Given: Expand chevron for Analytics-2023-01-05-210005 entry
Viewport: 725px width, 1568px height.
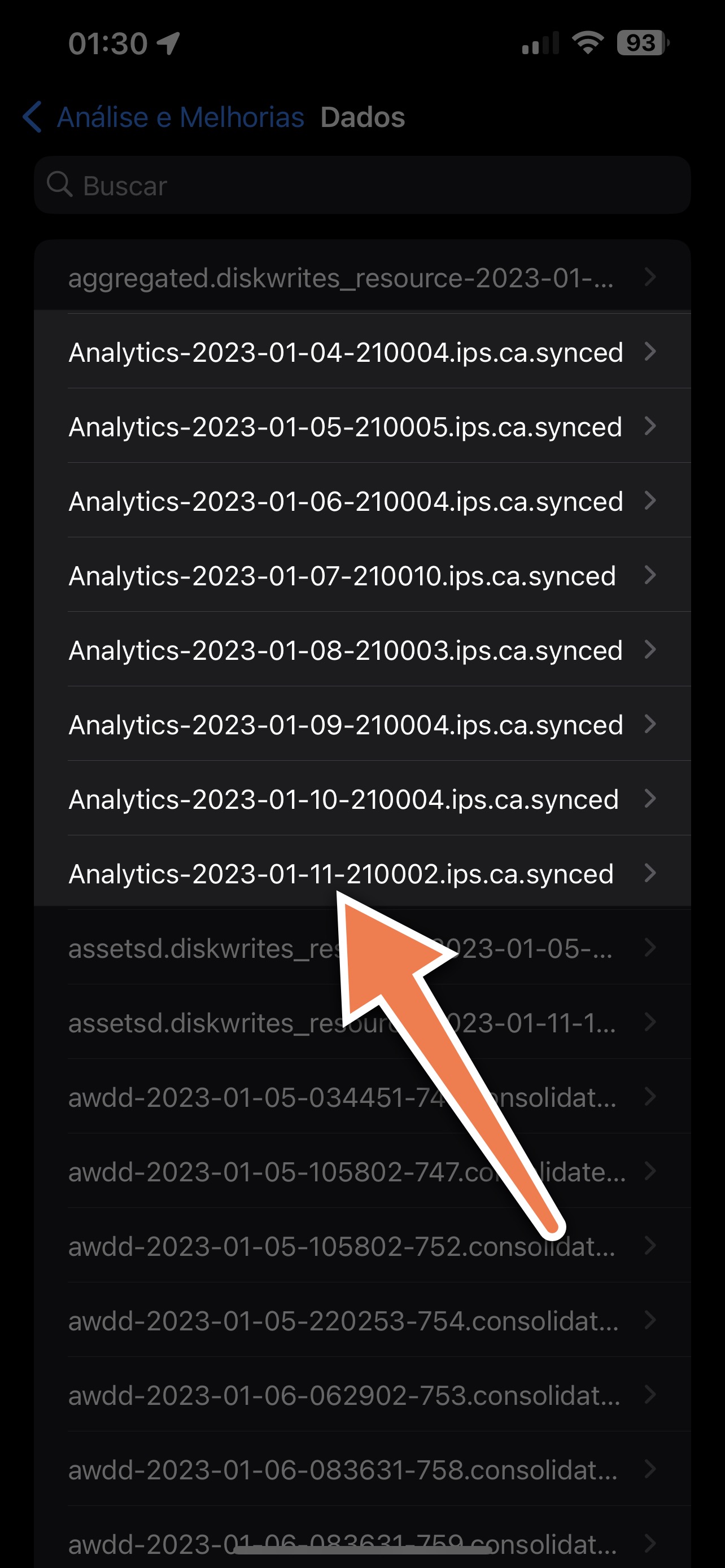Looking at the screenshot, I should click(x=650, y=426).
